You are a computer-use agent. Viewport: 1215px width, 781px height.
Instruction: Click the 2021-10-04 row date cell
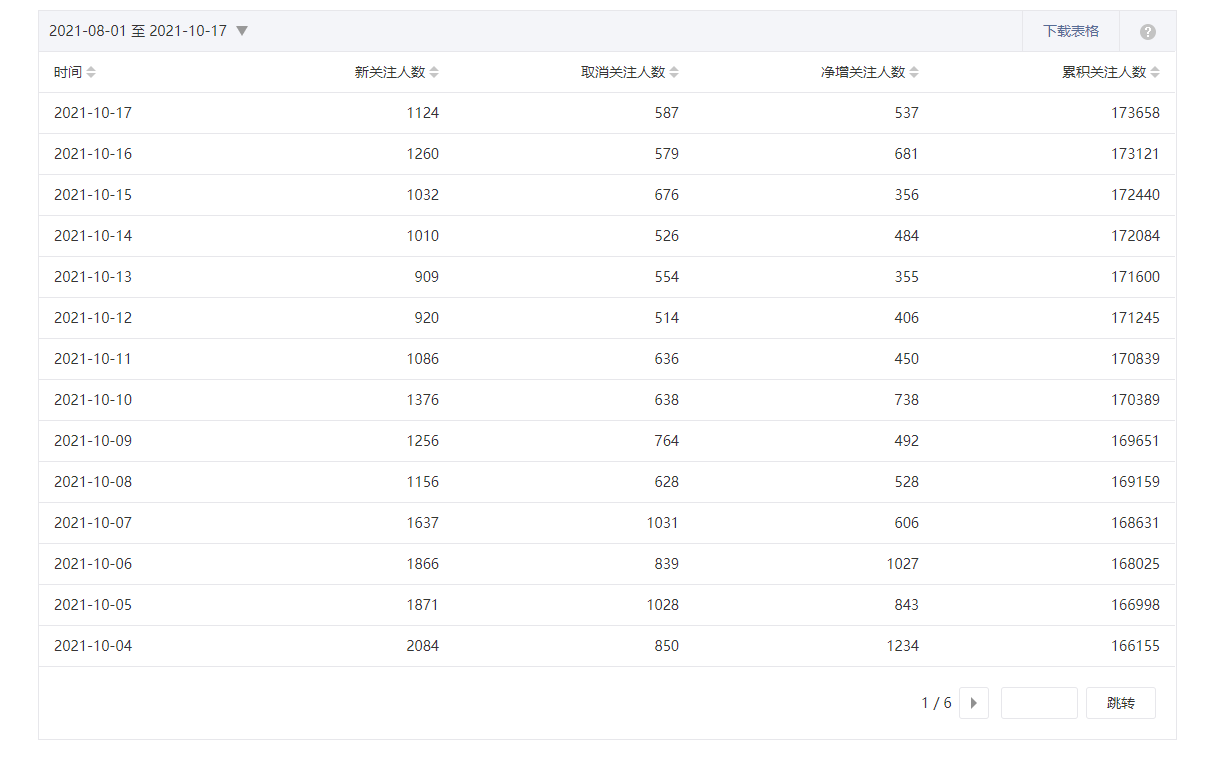(x=93, y=646)
